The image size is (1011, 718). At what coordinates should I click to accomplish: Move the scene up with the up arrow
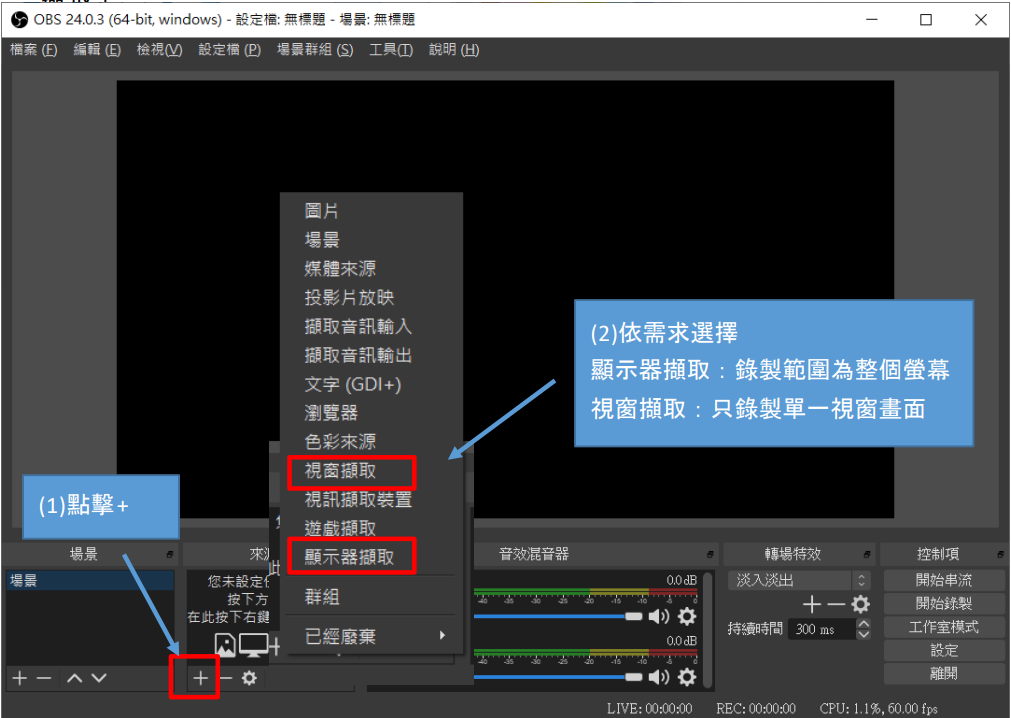(x=74, y=678)
